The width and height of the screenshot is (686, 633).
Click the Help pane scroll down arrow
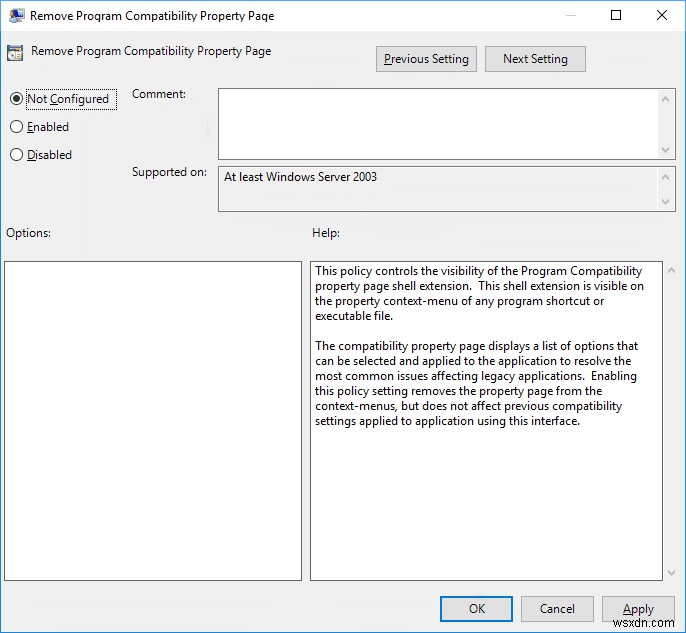(x=672, y=573)
